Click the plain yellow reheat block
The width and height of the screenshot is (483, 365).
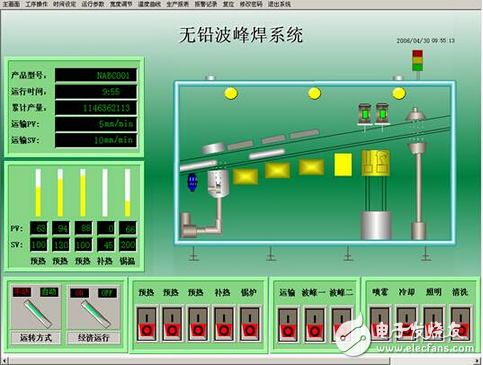(x=343, y=164)
